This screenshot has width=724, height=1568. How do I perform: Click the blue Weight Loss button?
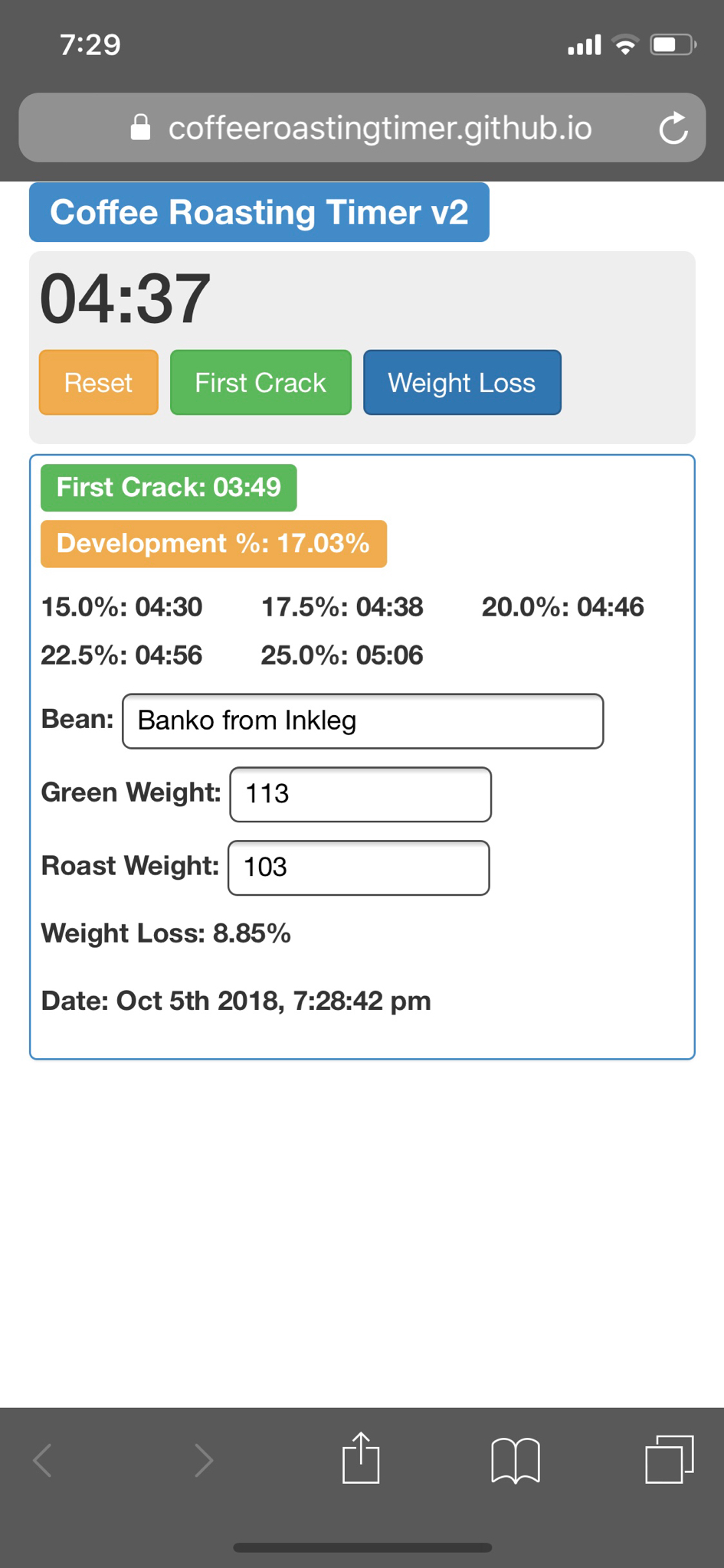(462, 383)
